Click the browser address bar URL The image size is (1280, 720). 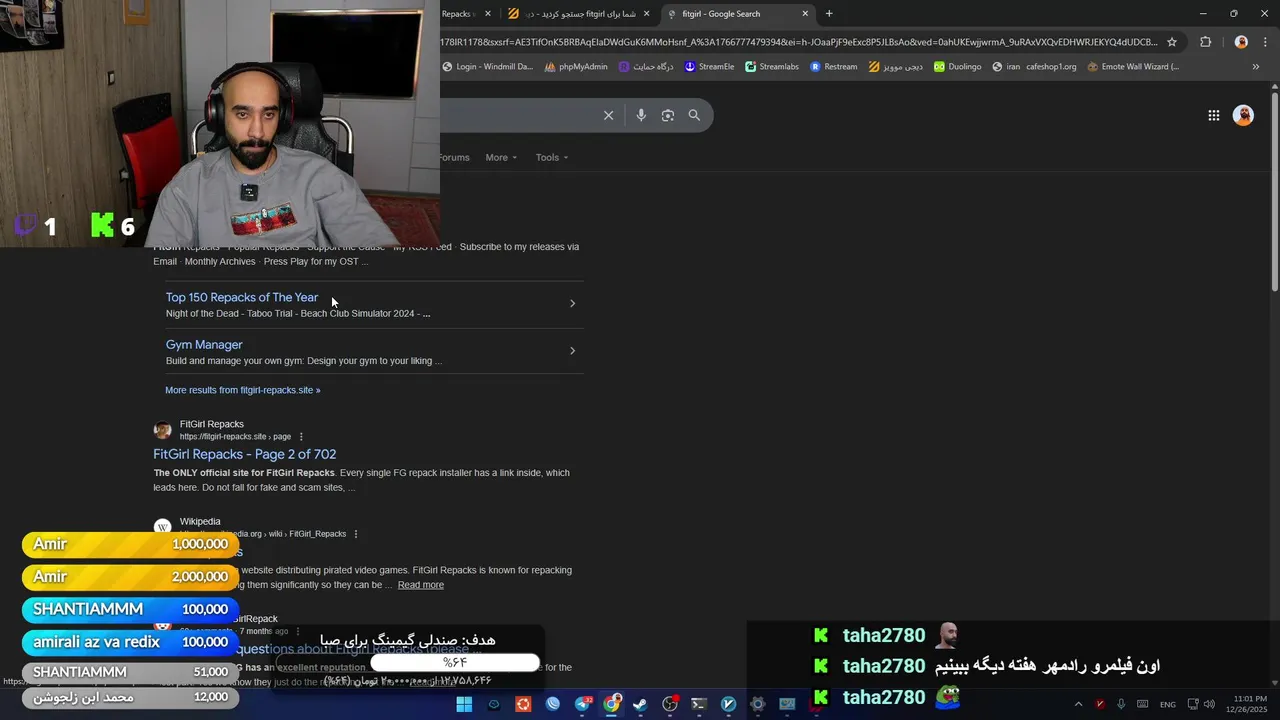pyautogui.click(x=798, y=42)
